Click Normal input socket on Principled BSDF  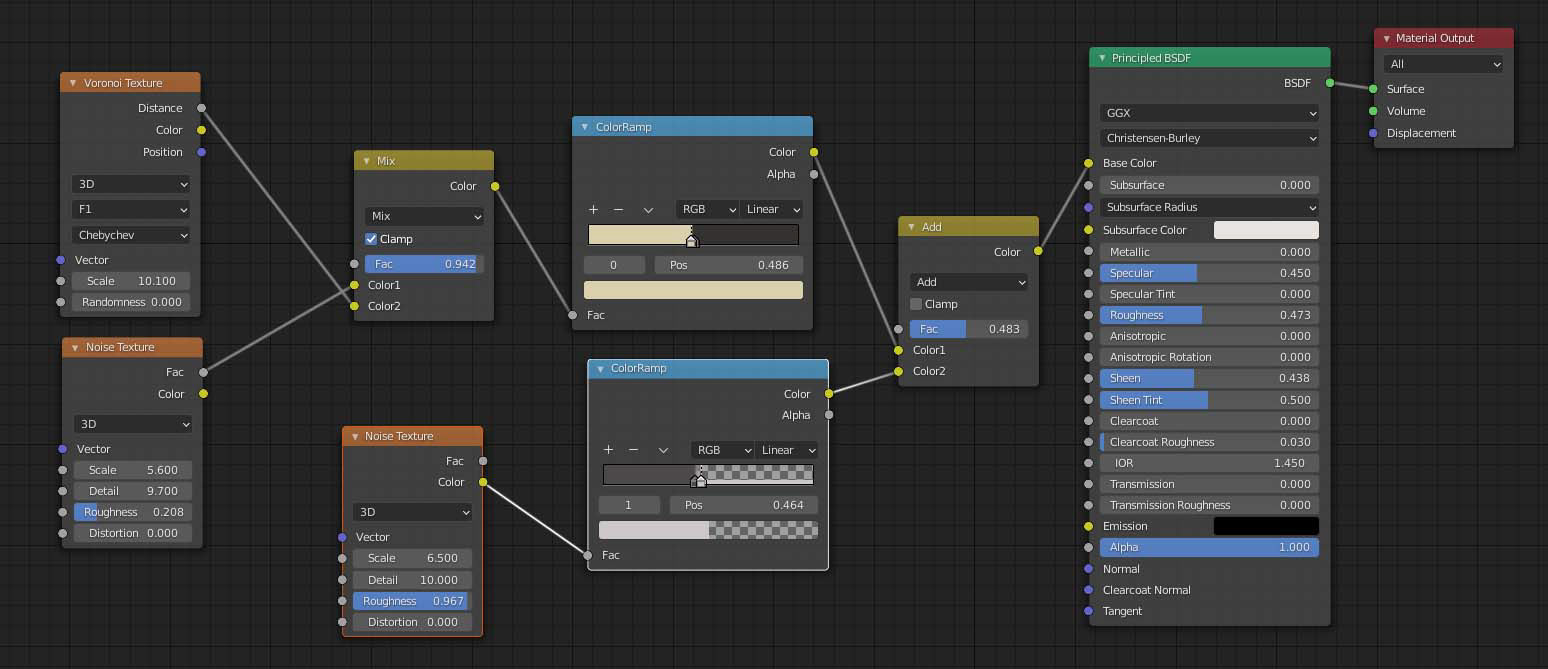[x=1089, y=569]
